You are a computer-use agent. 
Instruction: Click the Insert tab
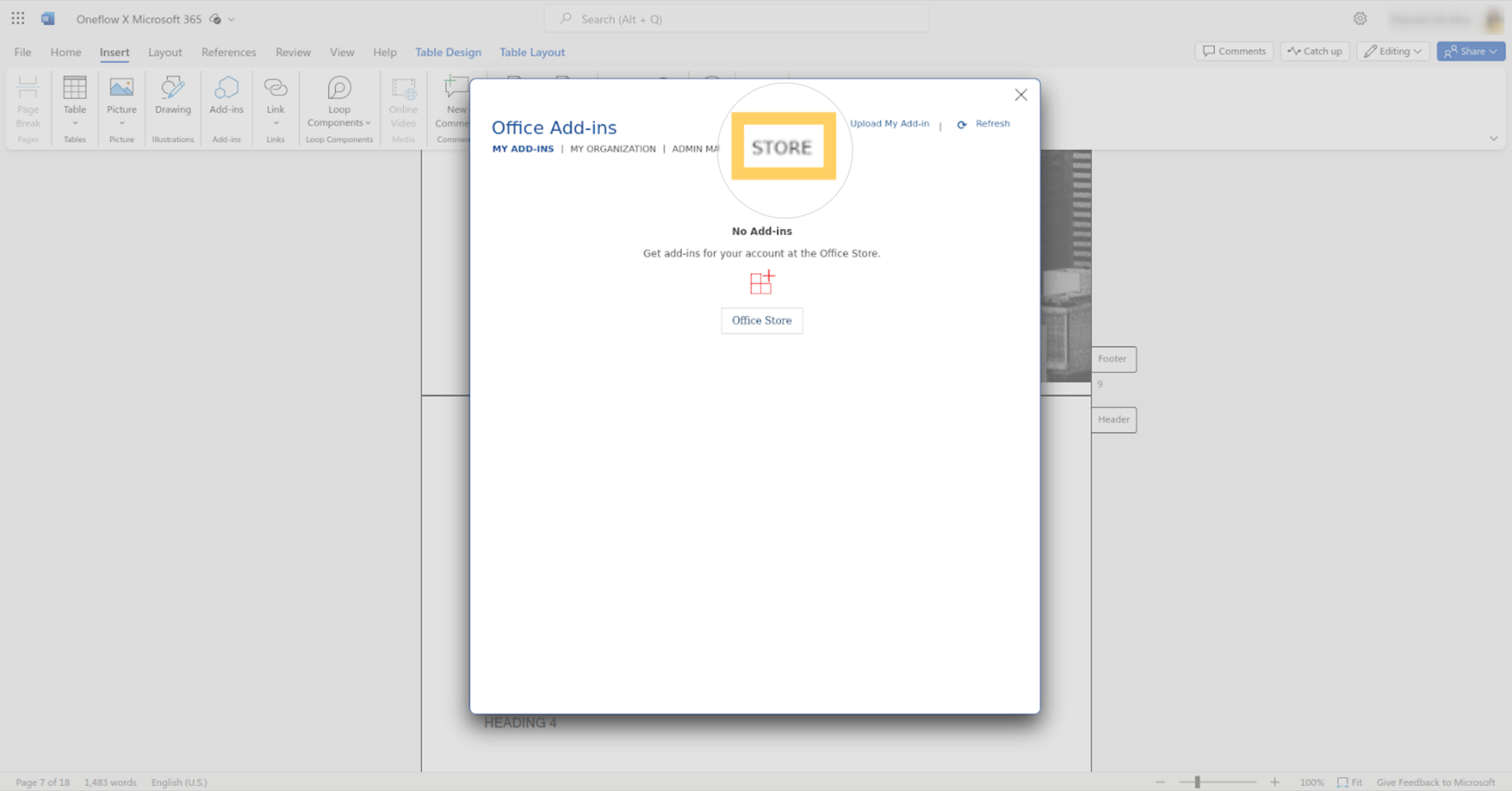[x=115, y=52]
